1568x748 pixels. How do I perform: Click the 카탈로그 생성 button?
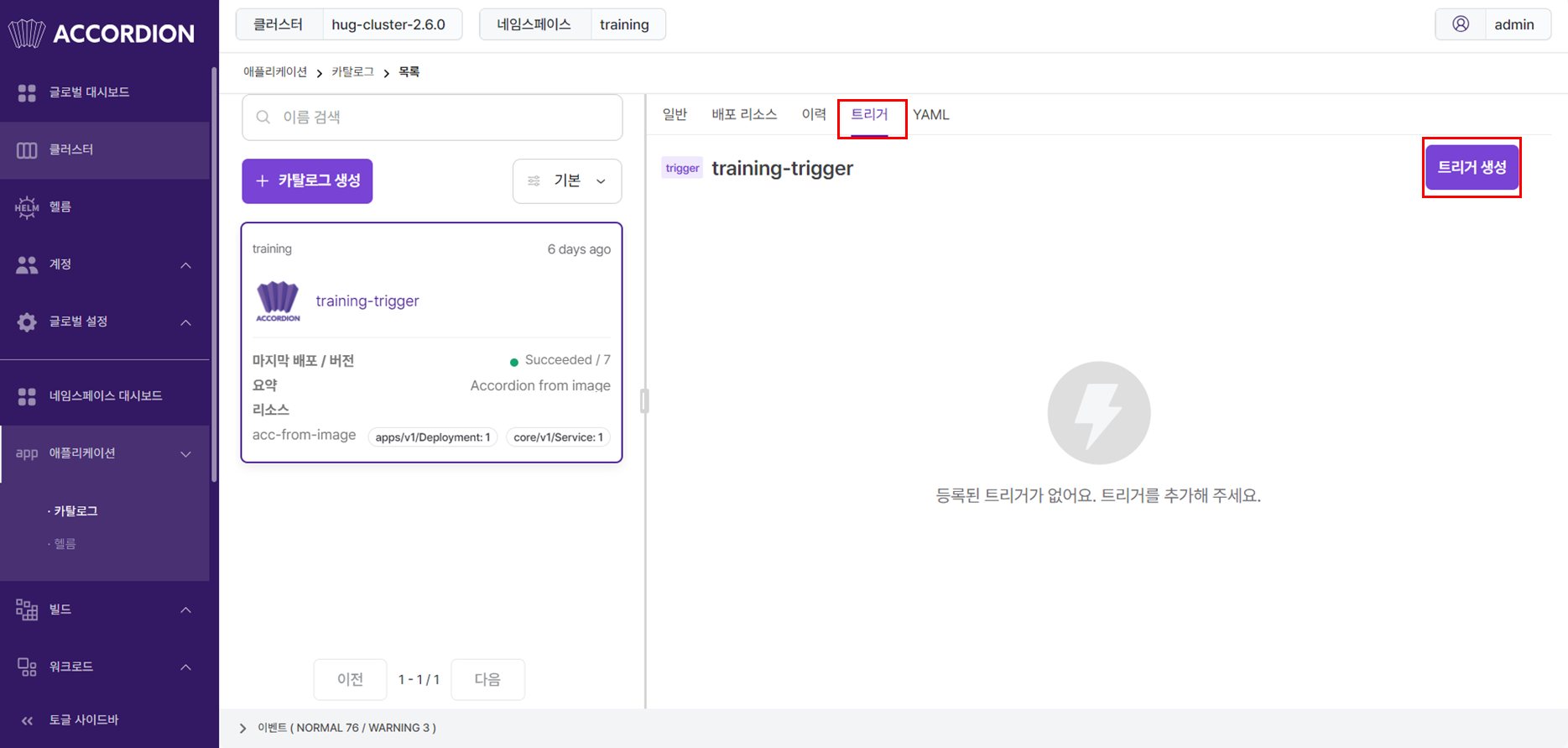tap(307, 181)
